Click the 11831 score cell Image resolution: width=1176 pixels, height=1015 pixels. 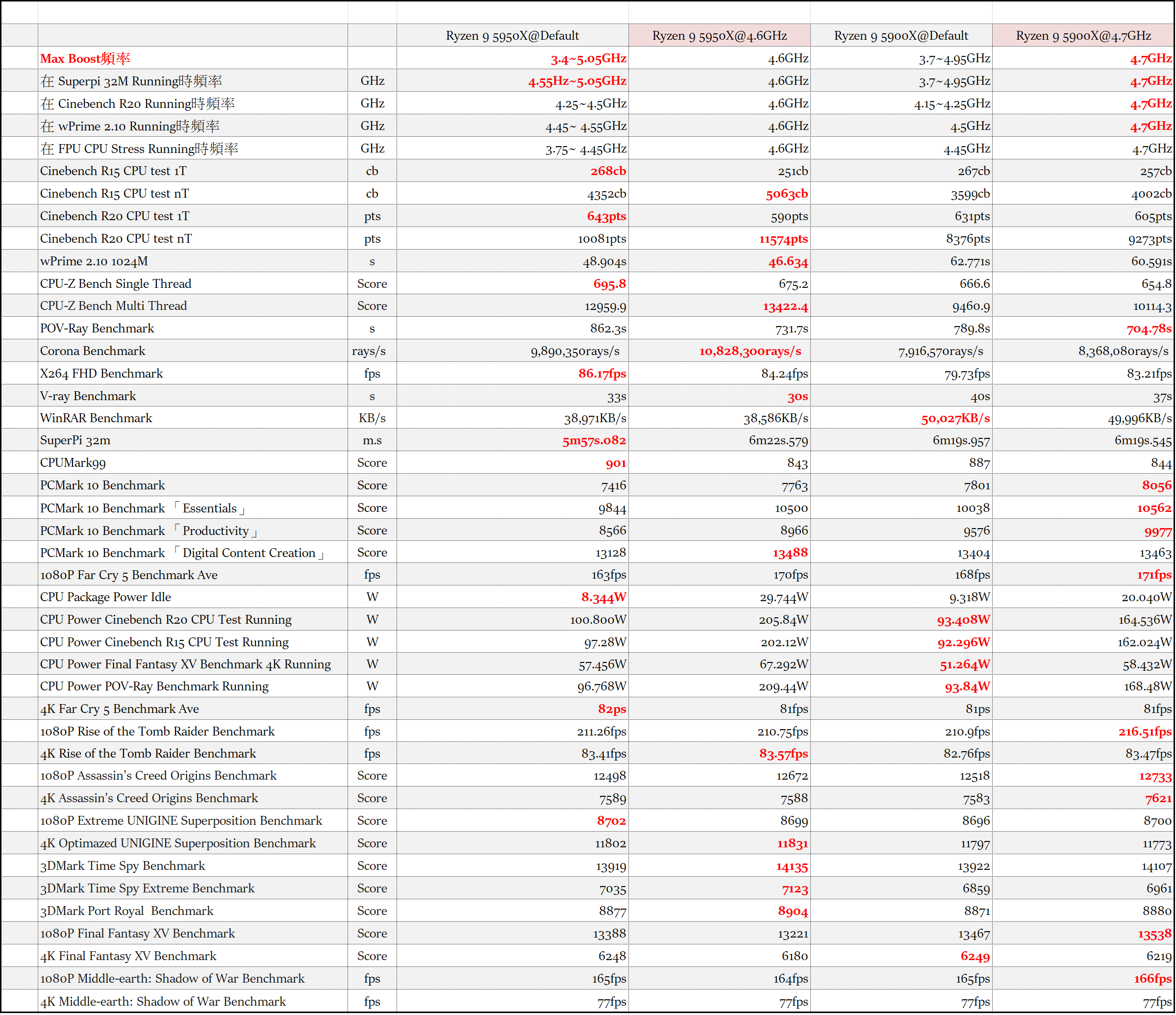click(792, 843)
